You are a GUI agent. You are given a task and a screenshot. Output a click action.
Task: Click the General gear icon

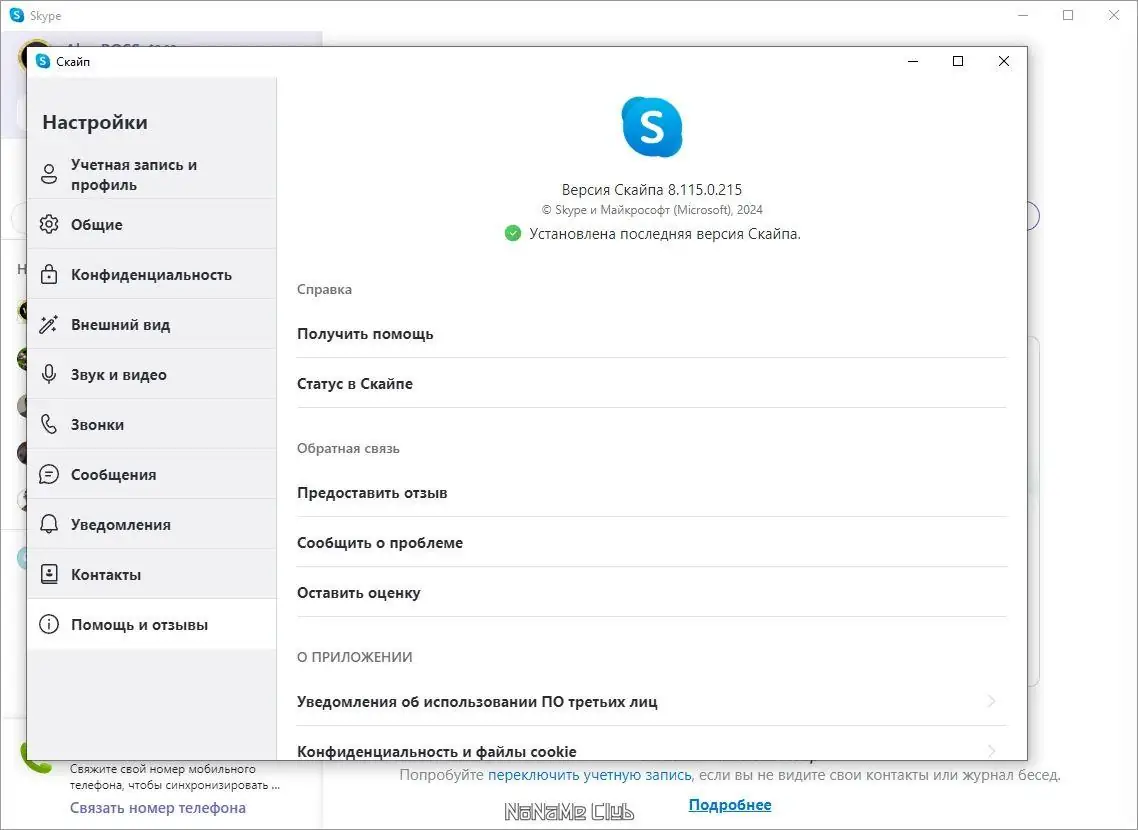click(x=49, y=224)
